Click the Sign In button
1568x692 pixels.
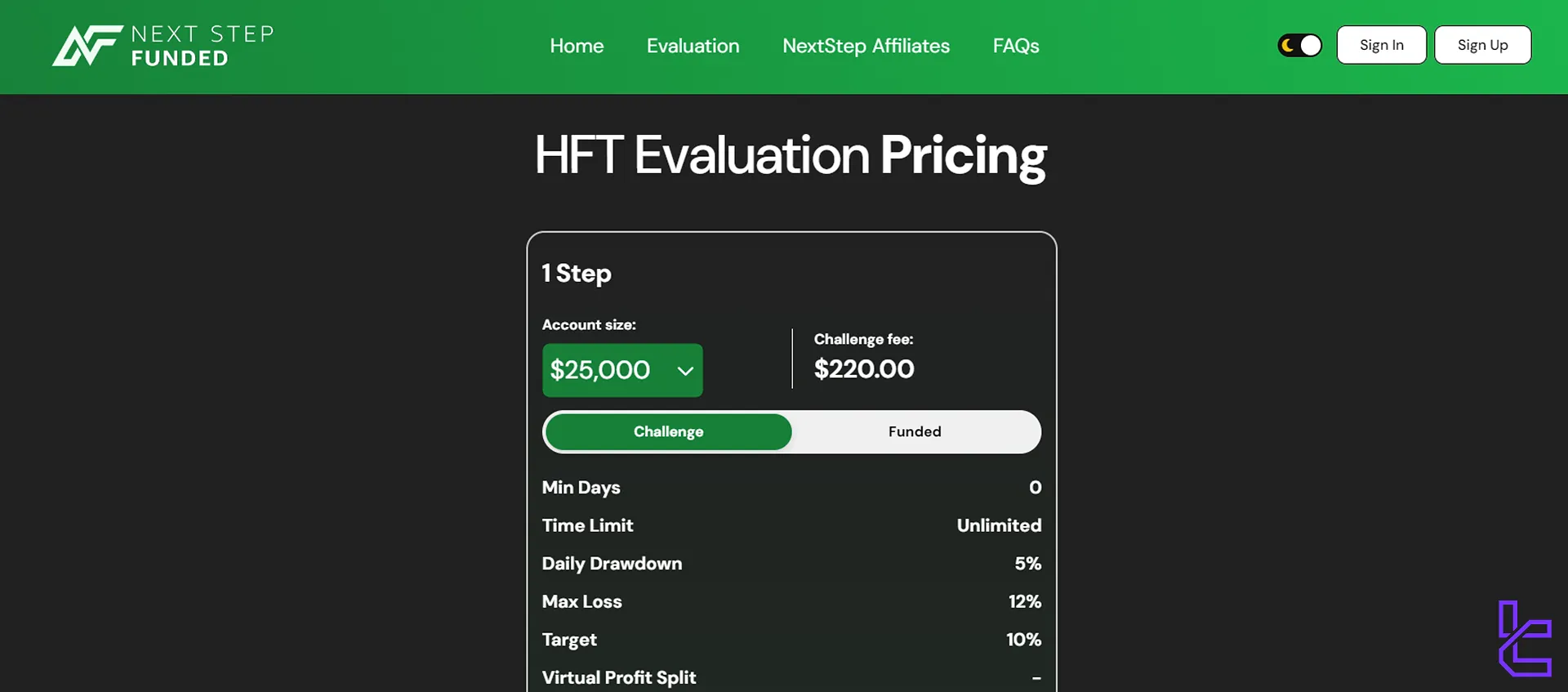pyautogui.click(x=1381, y=45)
